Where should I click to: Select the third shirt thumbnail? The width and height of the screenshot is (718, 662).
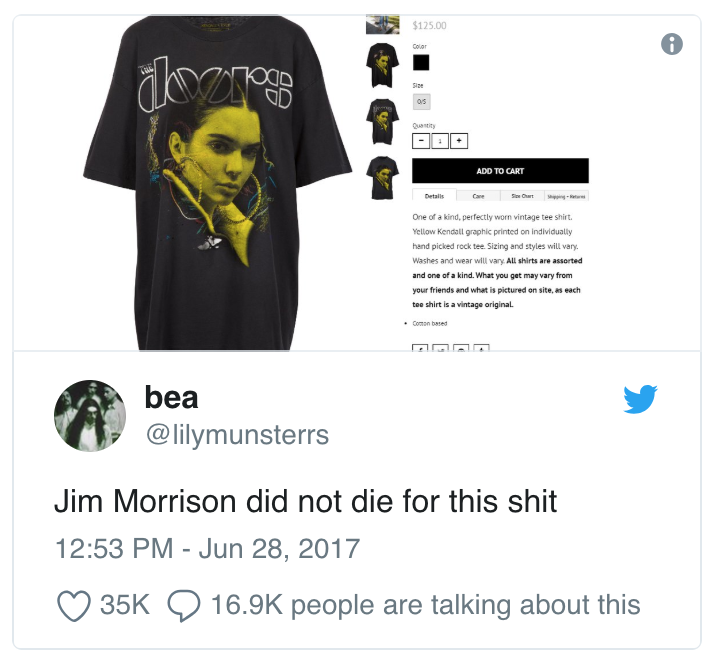382,121
